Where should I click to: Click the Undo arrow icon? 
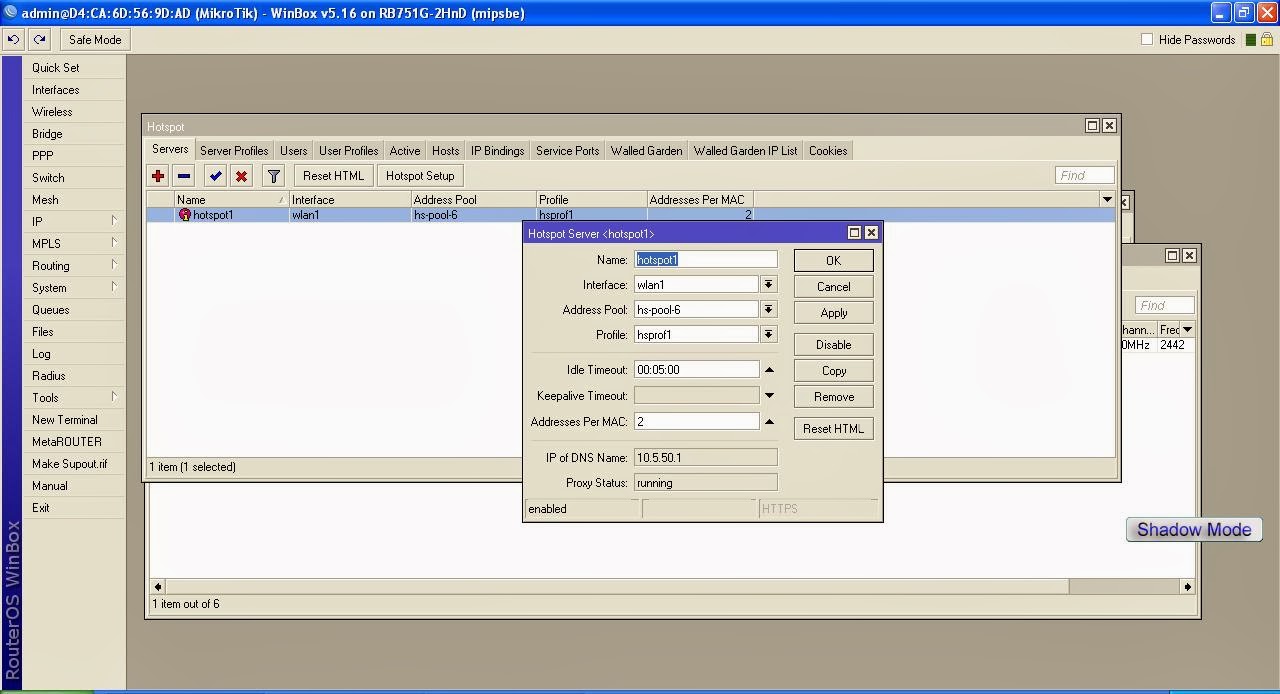13,39
